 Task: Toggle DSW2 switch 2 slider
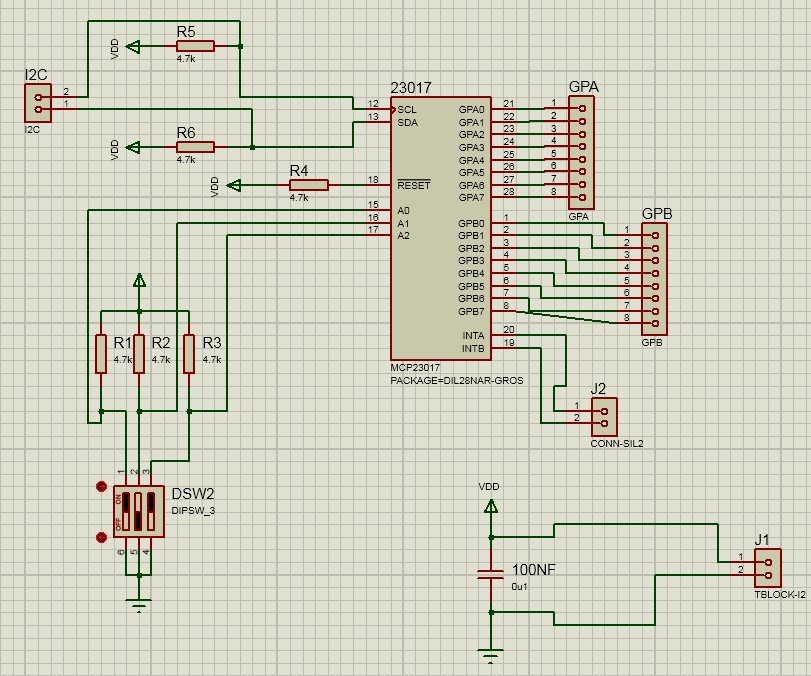(139, 512)
